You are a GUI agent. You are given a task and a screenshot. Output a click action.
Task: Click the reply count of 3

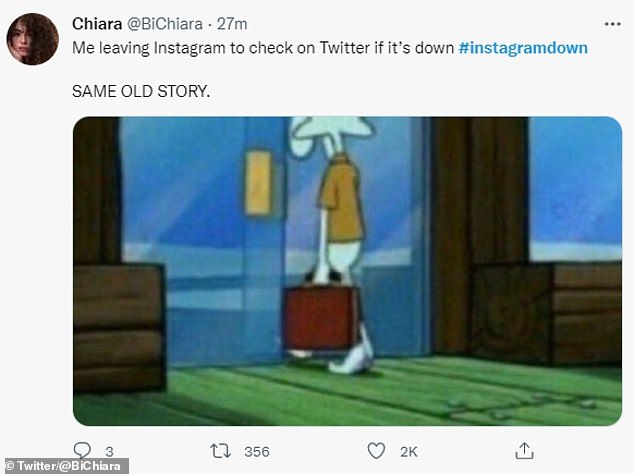pyautogui.click(x=109, y=451)
